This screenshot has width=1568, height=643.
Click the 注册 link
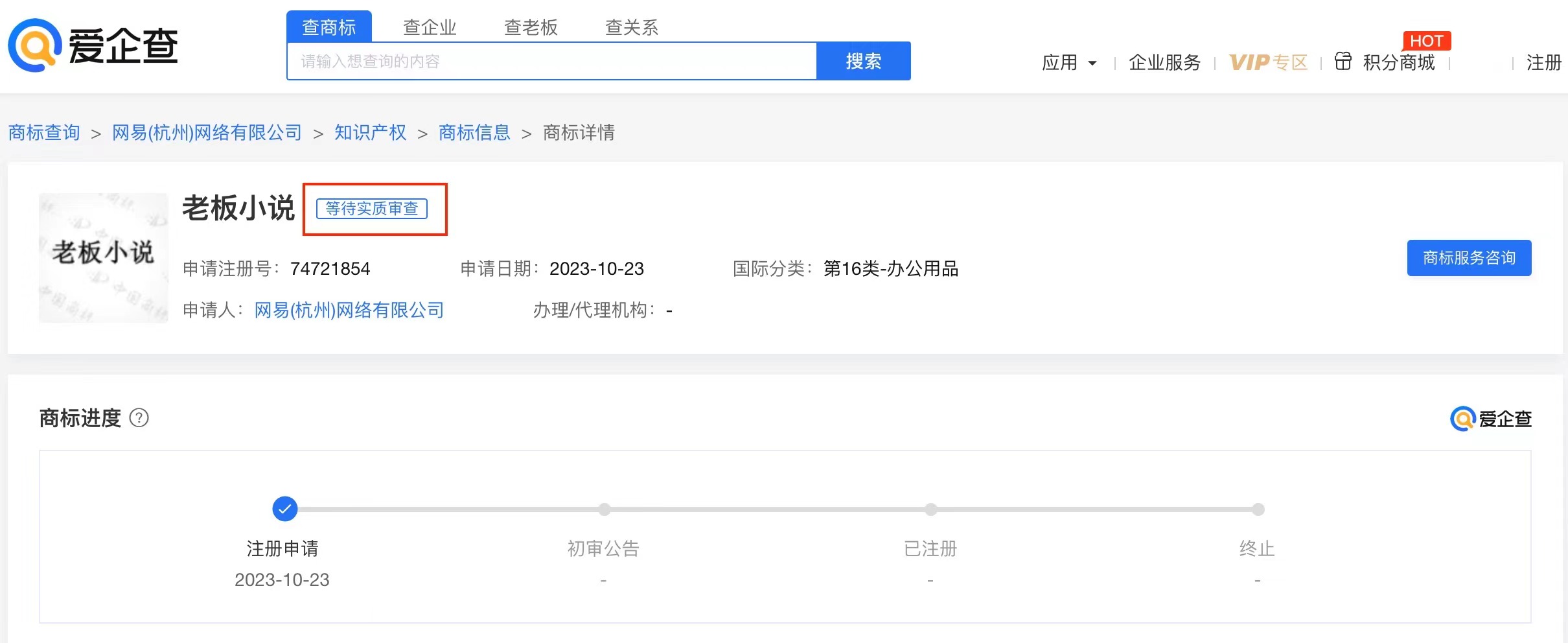1544,63
